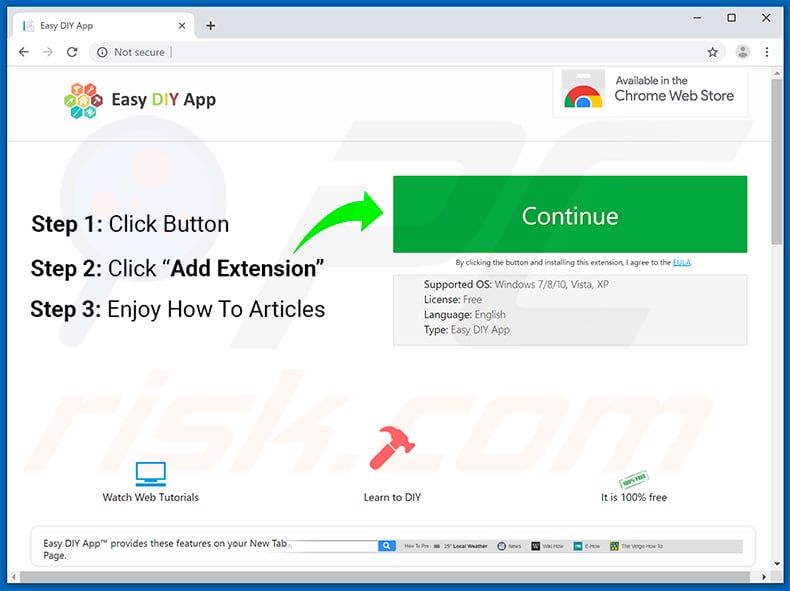
Task: Bookmark this page with the star
Action: click(712, 52)
